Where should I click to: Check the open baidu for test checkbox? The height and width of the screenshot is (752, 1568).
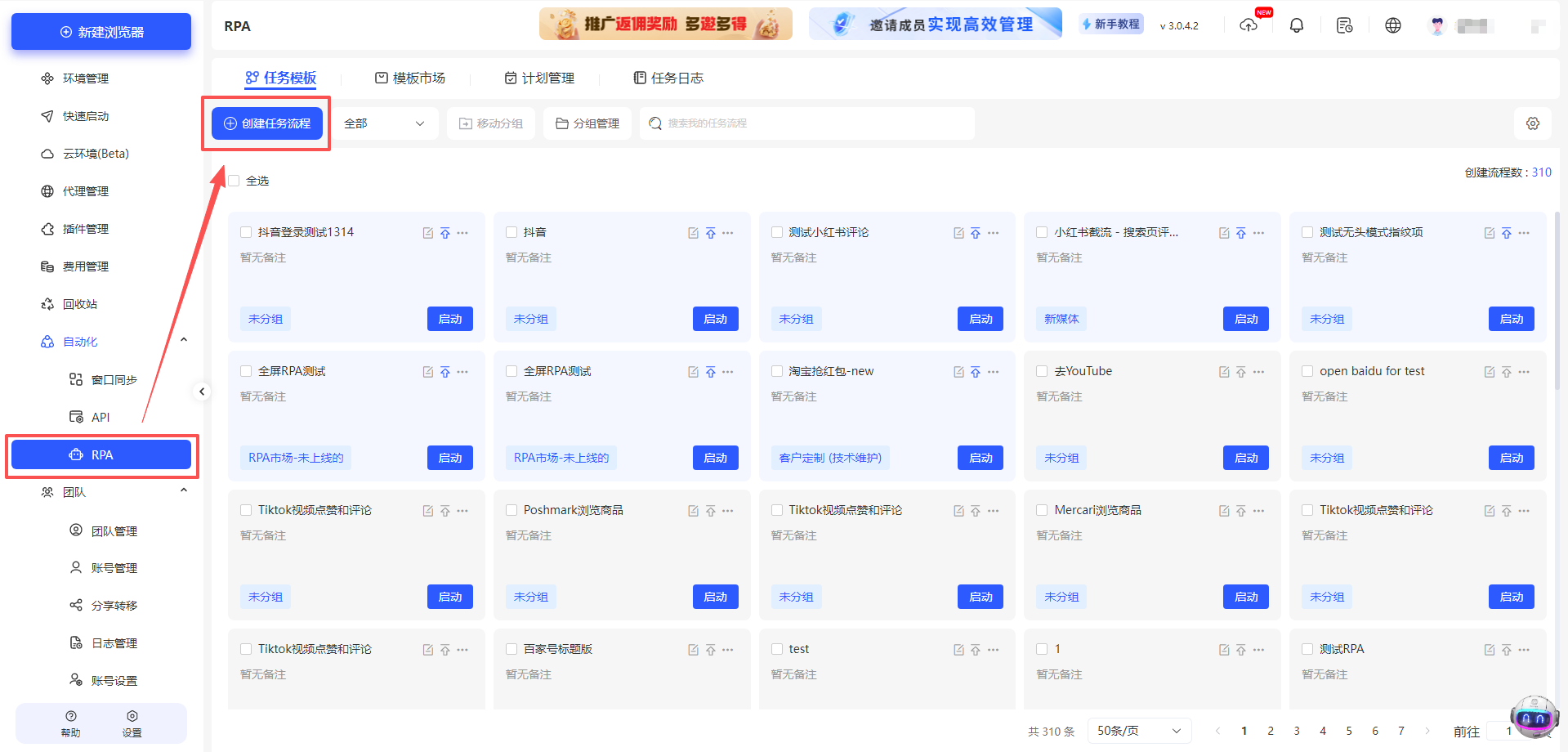click(1307, 371)
